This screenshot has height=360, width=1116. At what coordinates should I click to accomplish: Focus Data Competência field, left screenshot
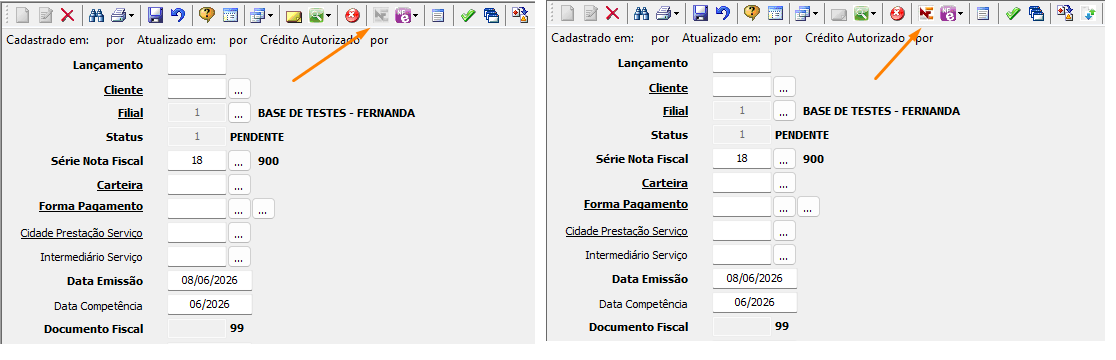pos(210,305)
